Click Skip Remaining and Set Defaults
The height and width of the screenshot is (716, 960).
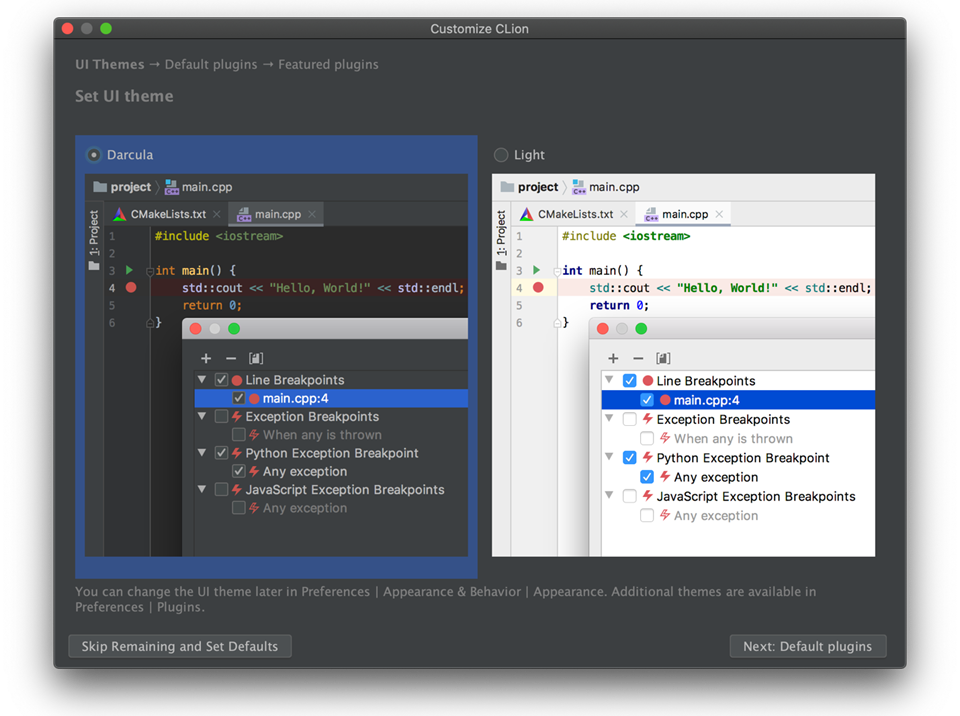coord(180,646)
